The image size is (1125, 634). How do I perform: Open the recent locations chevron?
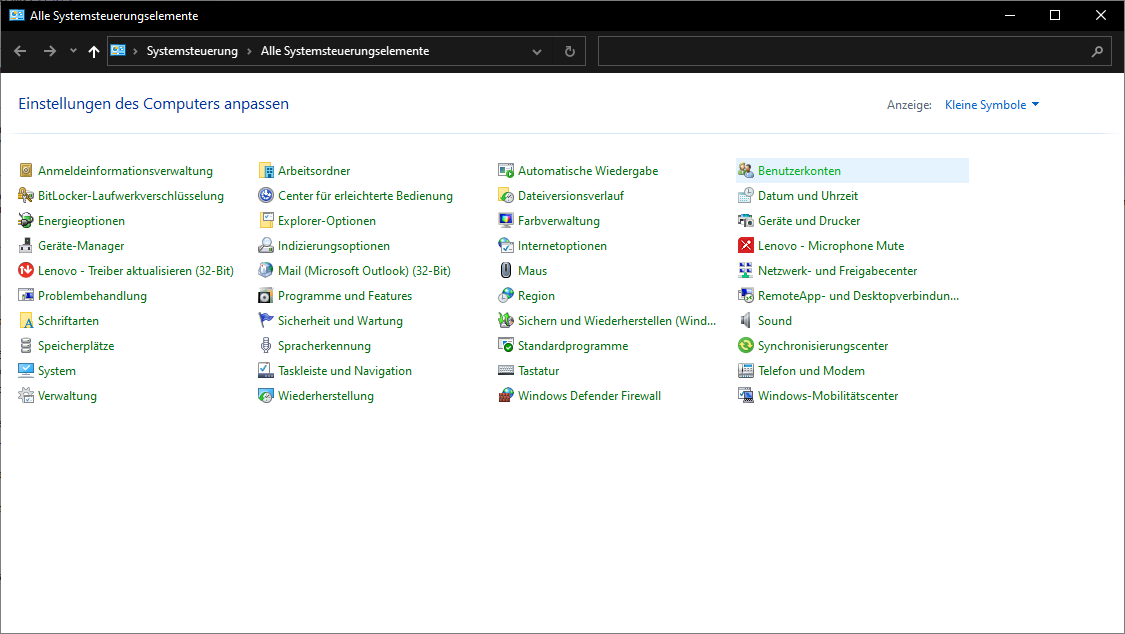(x=73, y=51)
